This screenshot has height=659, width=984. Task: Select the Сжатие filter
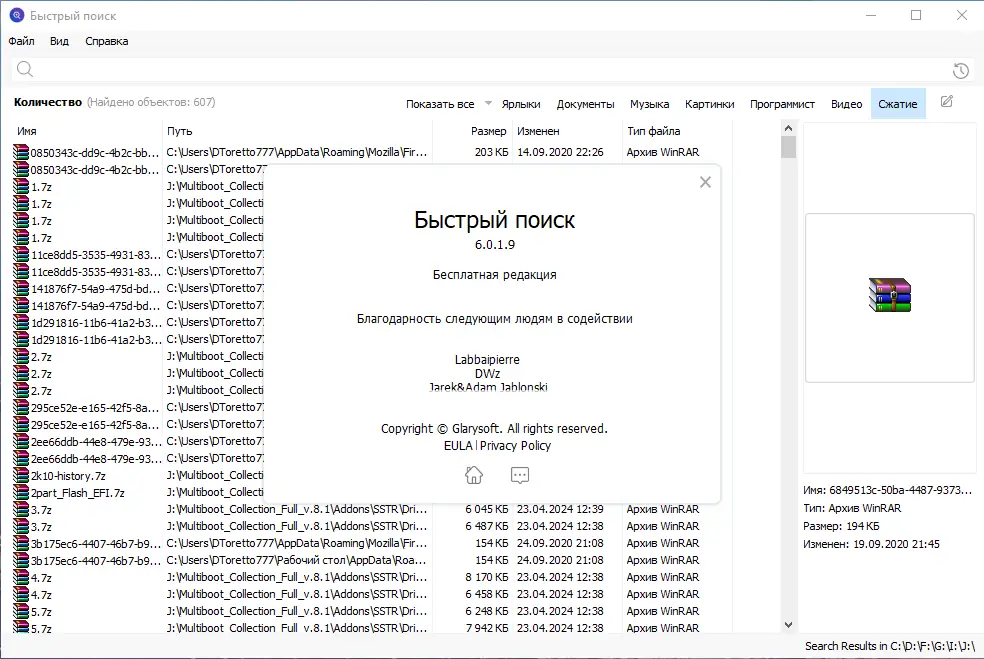tap(898, 104)
